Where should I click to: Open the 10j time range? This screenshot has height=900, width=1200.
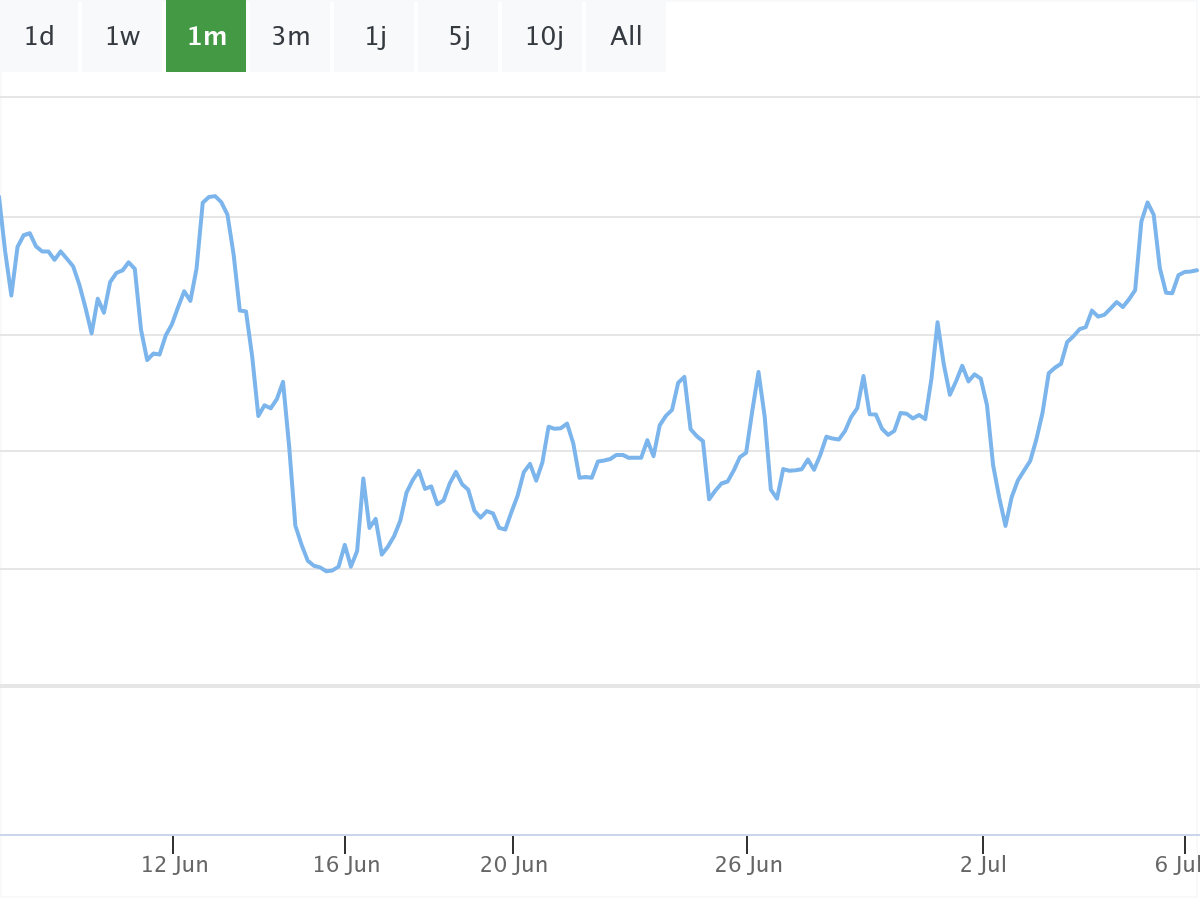click(x=543, y=37)
